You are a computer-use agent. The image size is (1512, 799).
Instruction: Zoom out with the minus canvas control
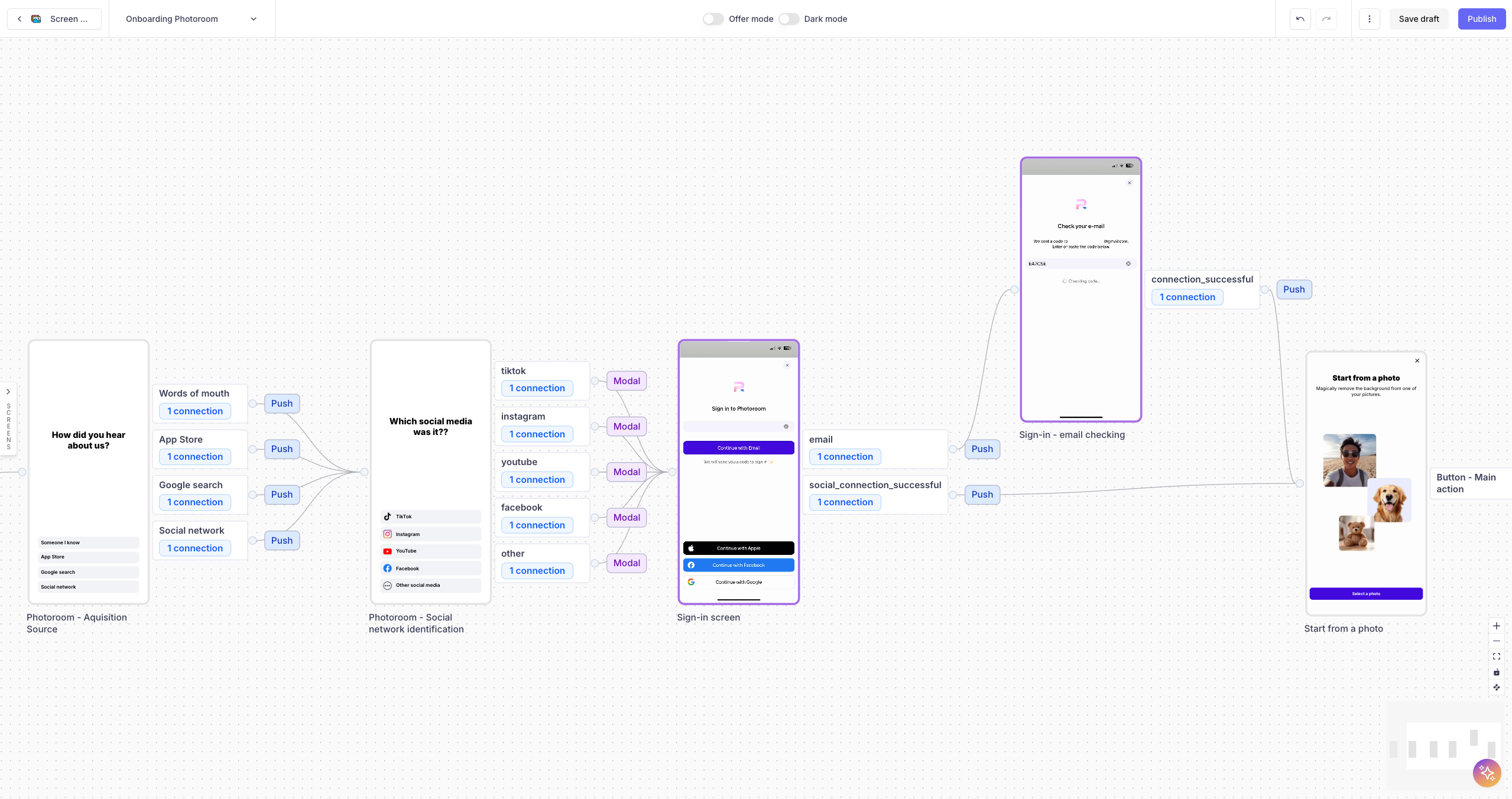point(1496,641)
